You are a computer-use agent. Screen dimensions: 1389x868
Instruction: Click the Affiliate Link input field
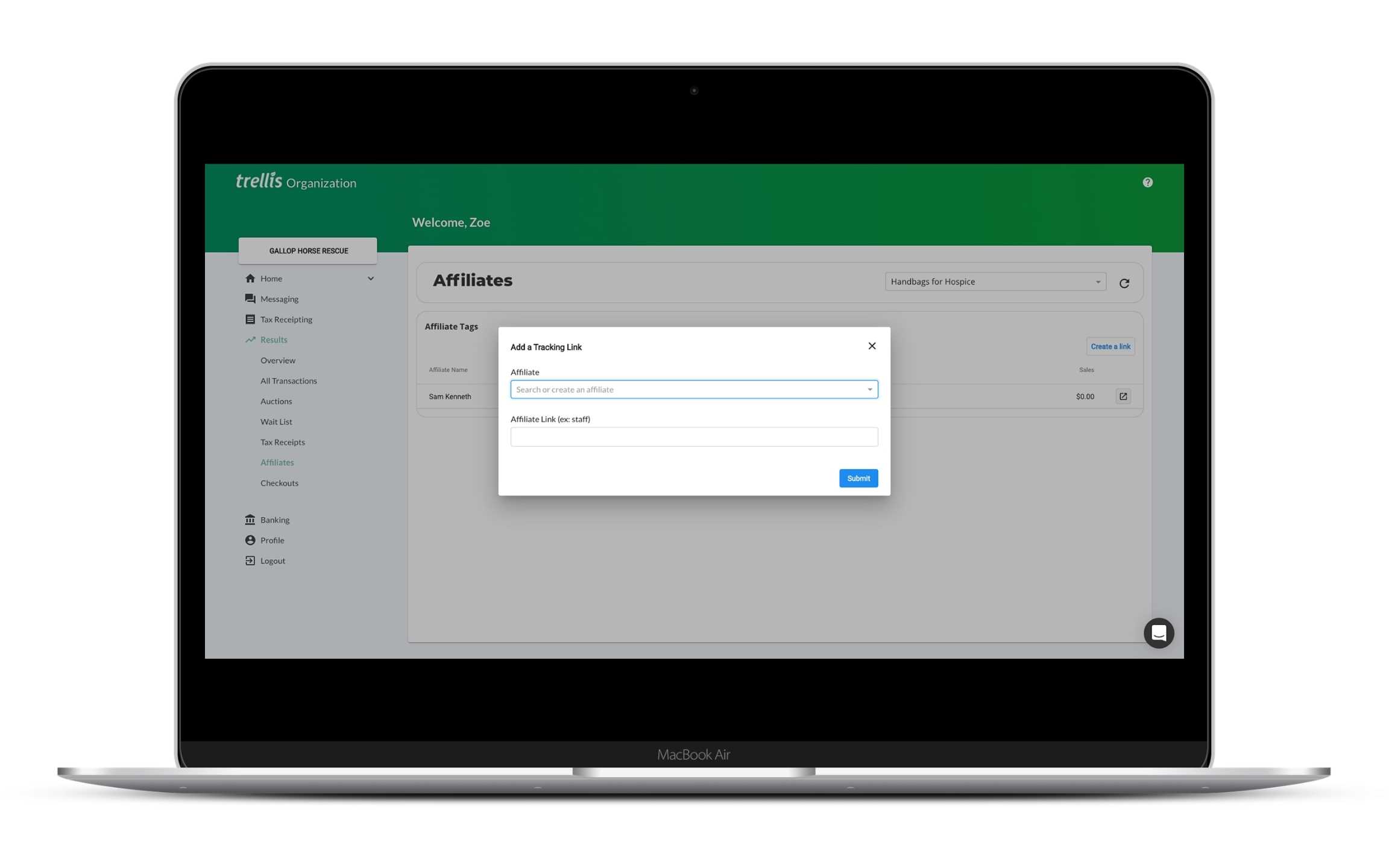coord(694,436)
